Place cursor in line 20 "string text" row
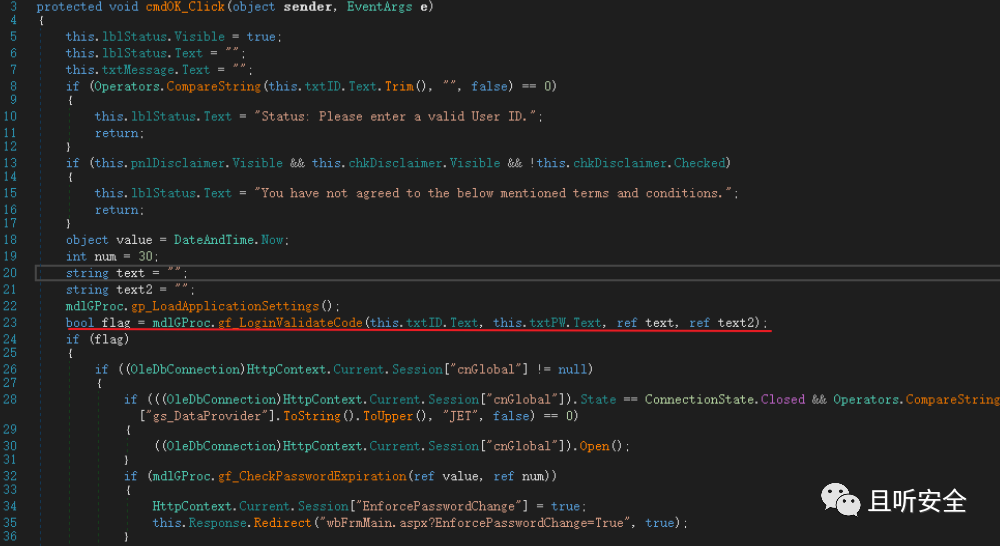This screenshot has width=1000, height=546. pyautogui.click(x=518, y=273)
